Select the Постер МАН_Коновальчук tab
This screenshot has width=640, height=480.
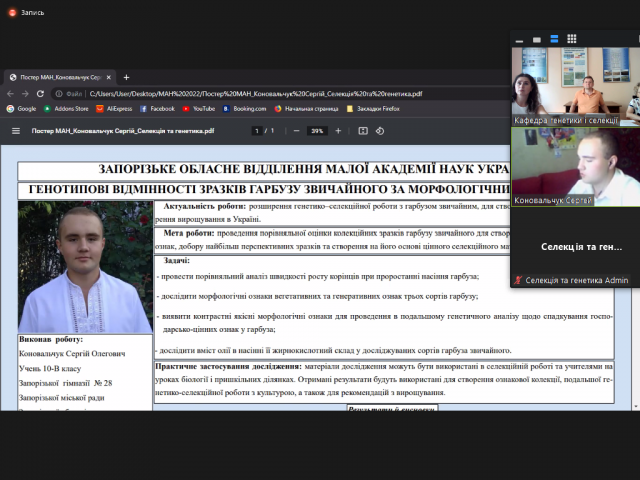[60, 77]
